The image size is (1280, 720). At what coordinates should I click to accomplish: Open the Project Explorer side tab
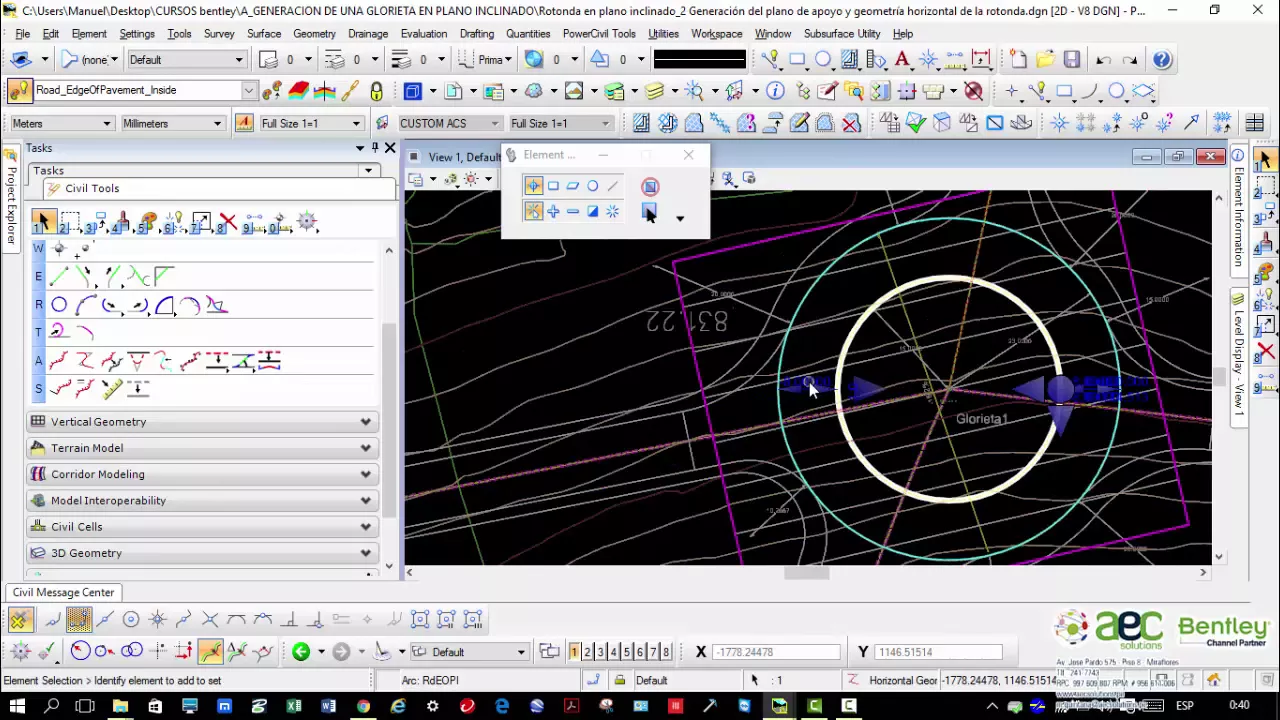11,200
